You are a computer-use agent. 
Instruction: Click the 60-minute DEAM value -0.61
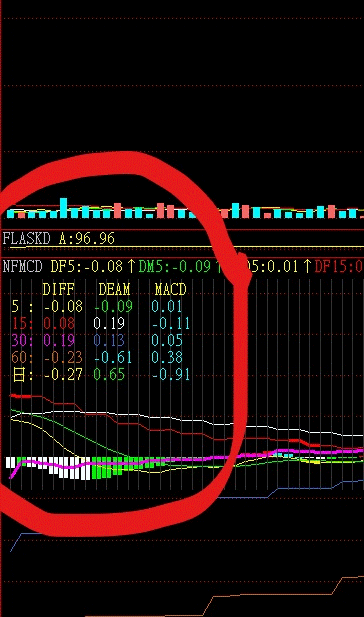click(113, 357)
